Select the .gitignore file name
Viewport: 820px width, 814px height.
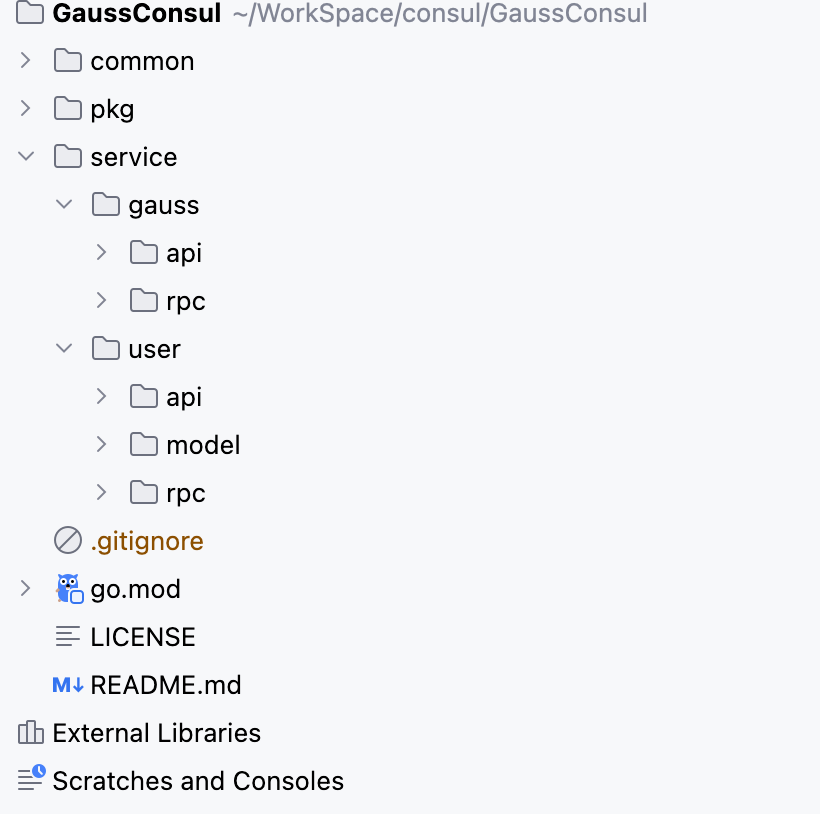pos(147,541)
